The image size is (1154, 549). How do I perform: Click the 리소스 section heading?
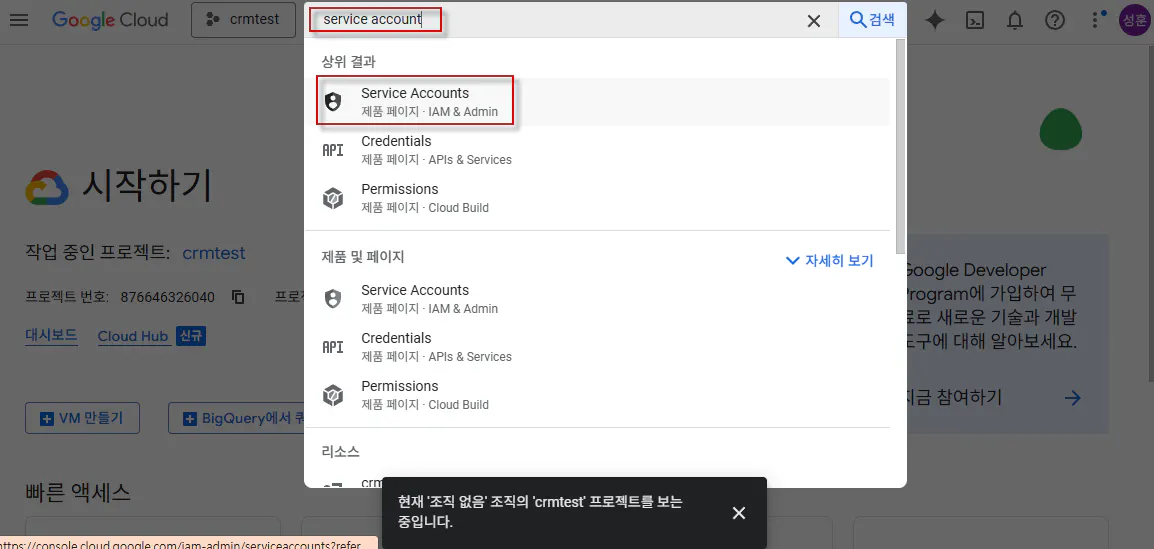[x=341, y=450]
